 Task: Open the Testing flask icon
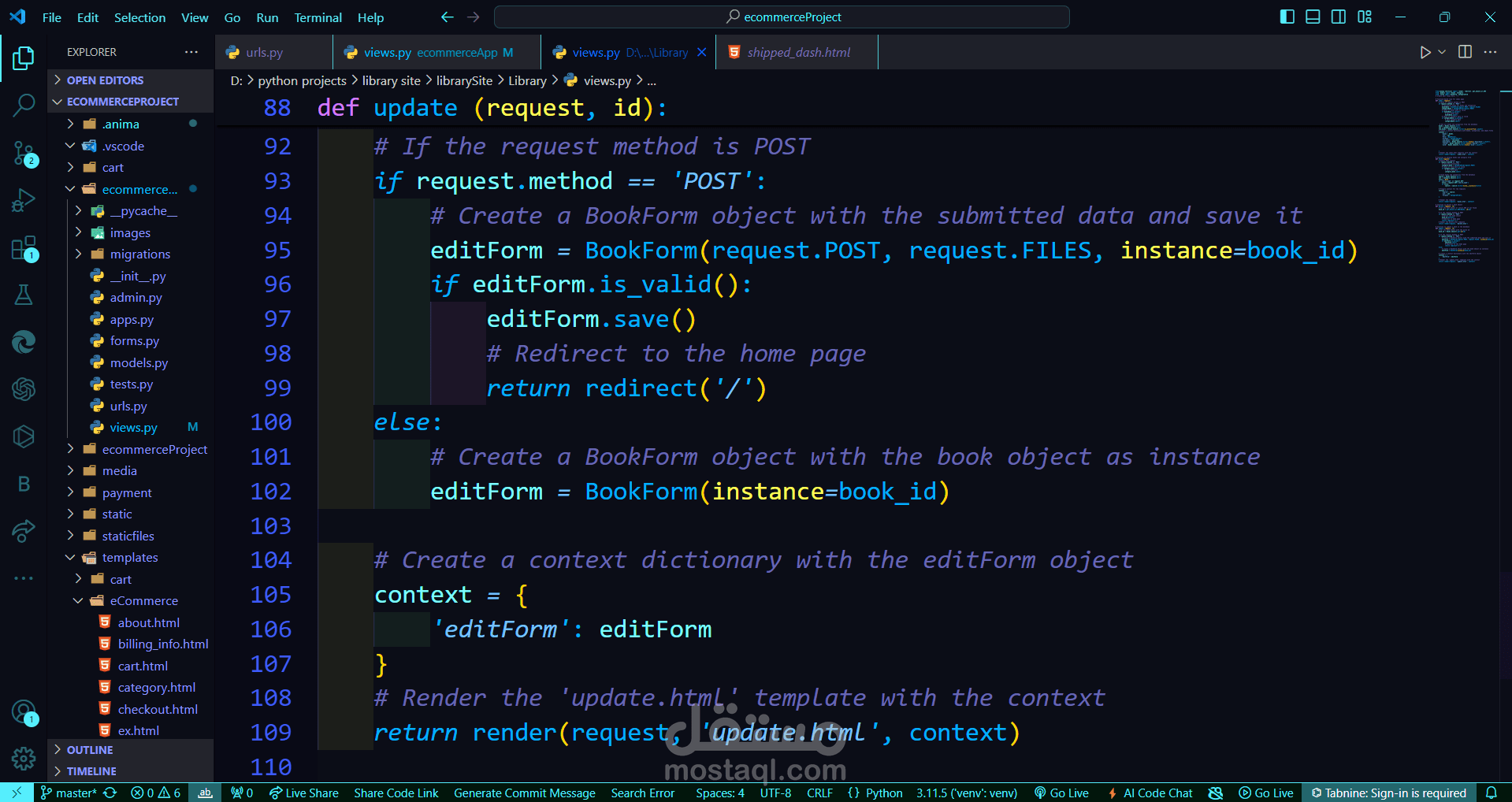tap(24, 295)
